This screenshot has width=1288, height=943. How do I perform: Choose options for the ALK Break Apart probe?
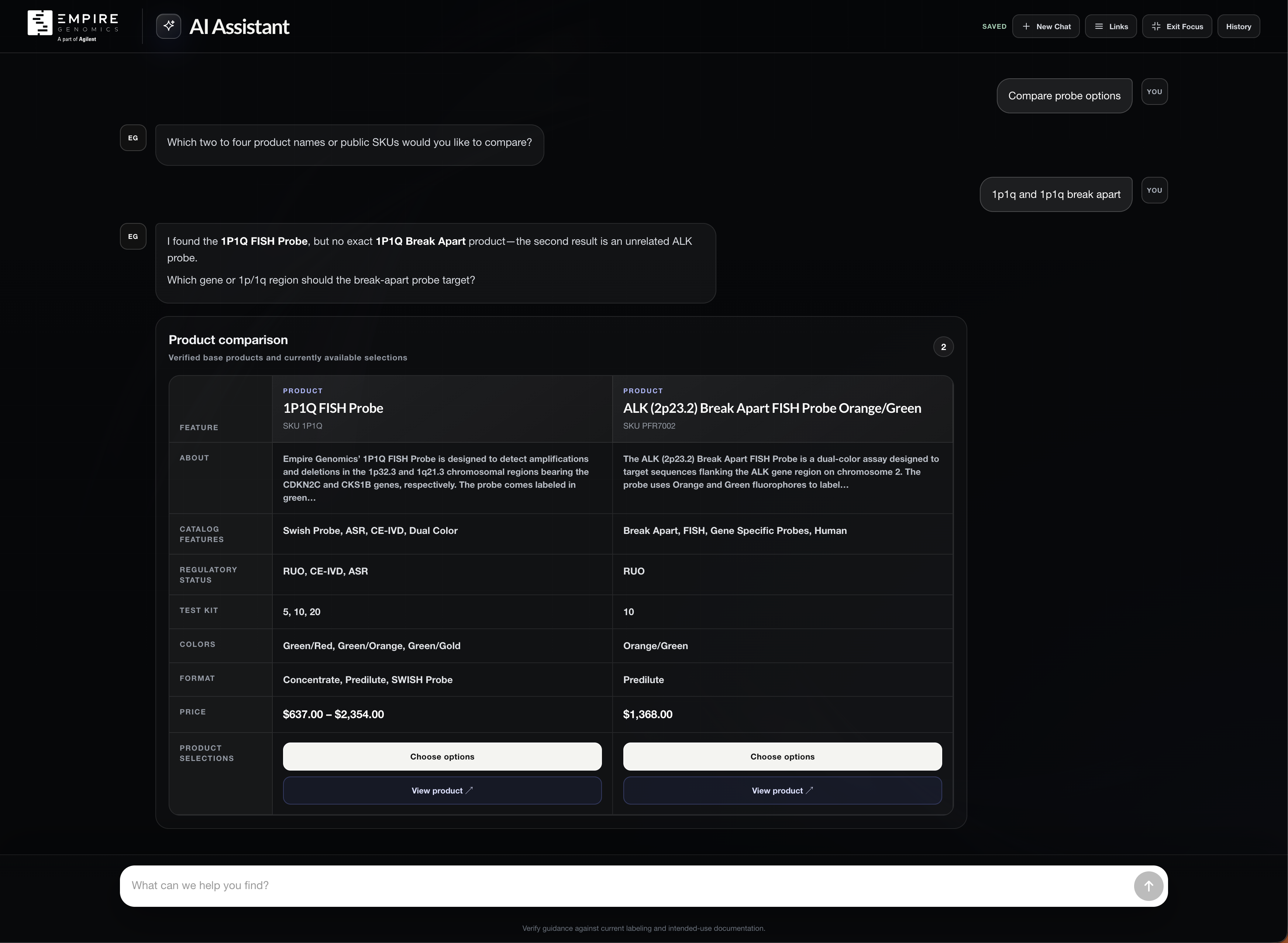click(x=783, y=757)
